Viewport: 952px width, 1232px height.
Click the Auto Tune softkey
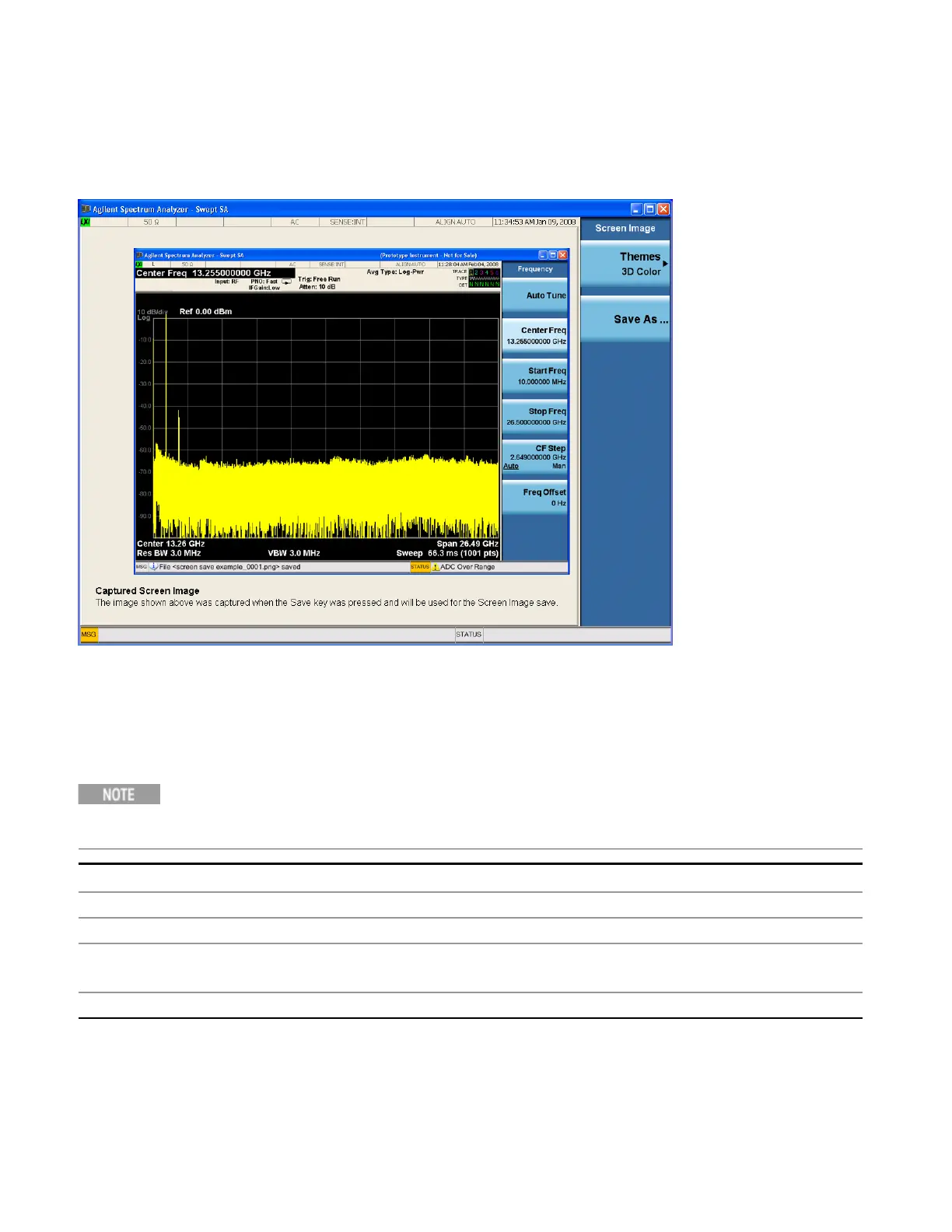click(x=535, y=296)
